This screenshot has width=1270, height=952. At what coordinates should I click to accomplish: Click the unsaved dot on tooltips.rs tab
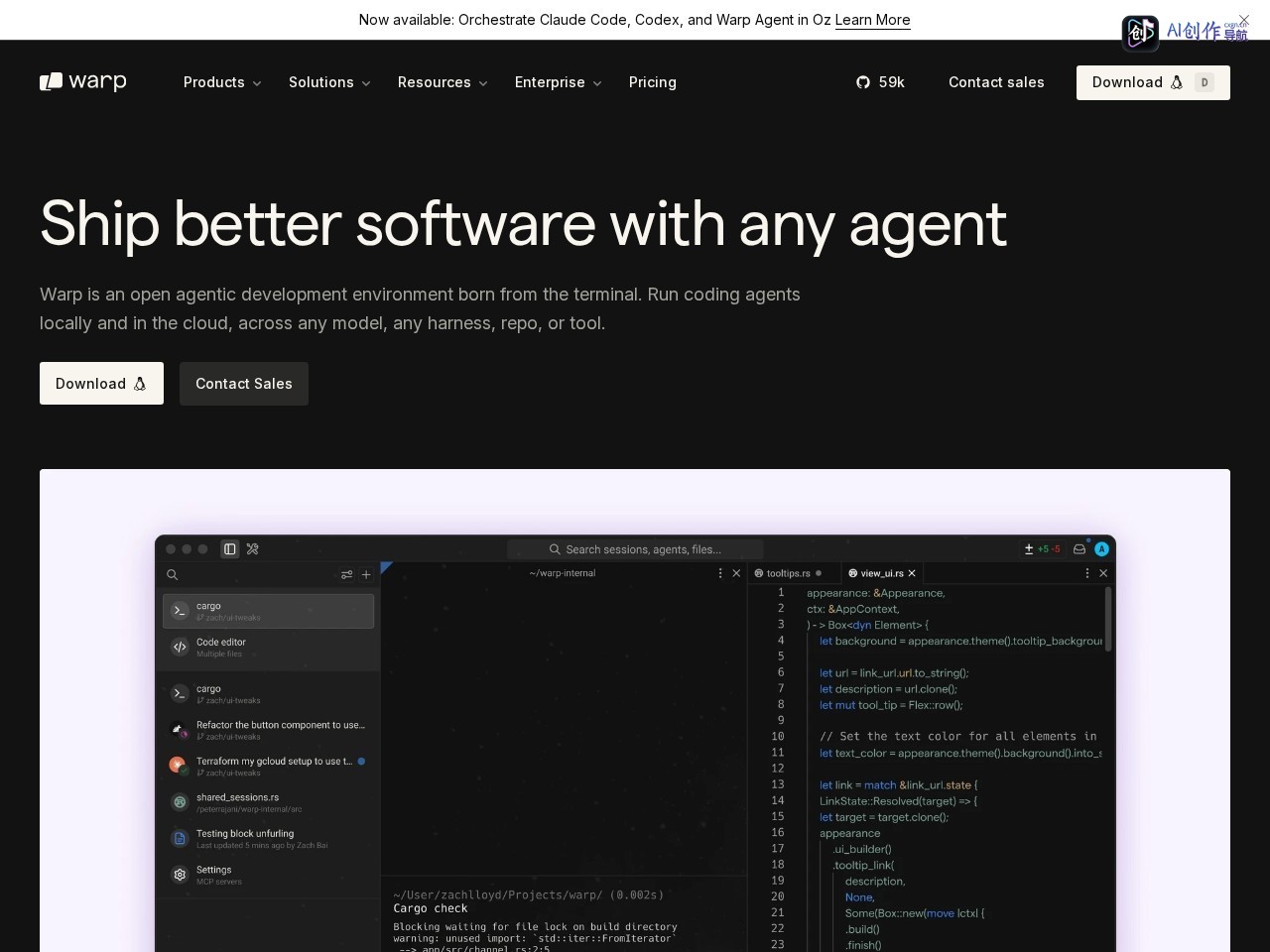click(x=819, y=573)
